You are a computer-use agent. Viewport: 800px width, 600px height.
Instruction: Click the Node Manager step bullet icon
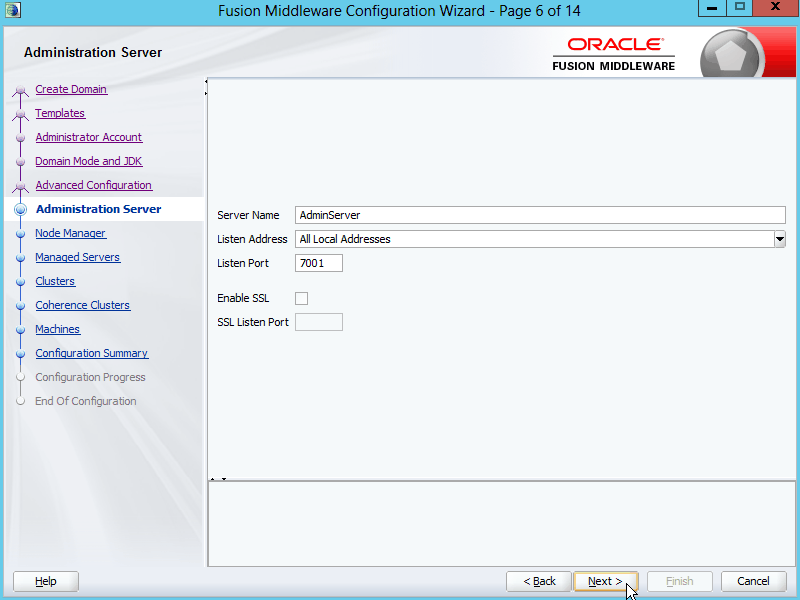click(20, 234)
